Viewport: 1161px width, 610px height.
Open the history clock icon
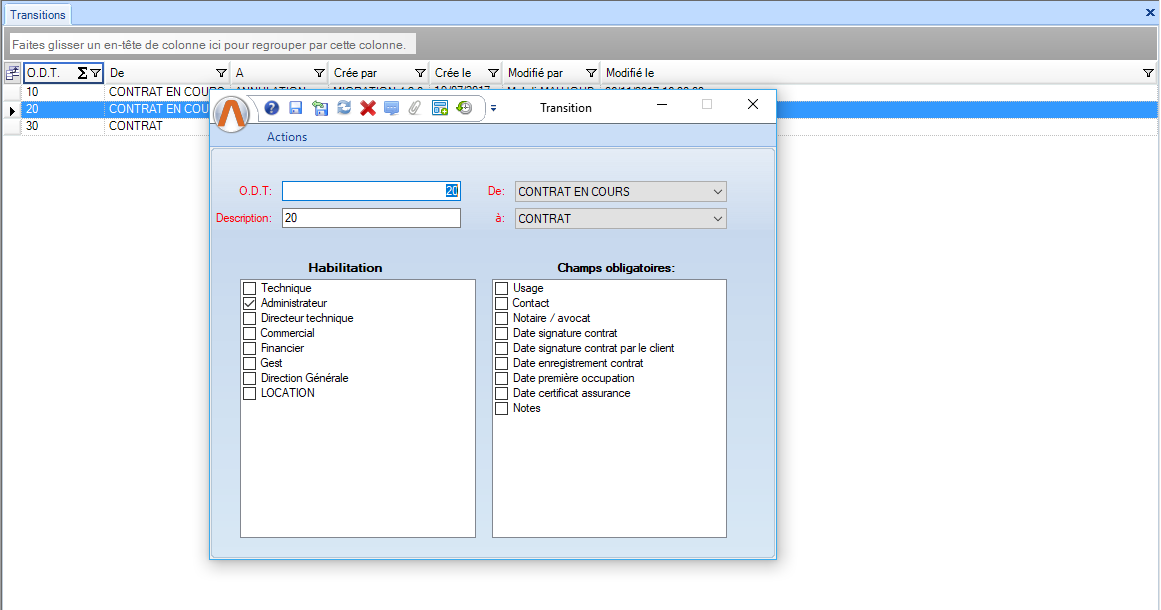coord(464,108)
